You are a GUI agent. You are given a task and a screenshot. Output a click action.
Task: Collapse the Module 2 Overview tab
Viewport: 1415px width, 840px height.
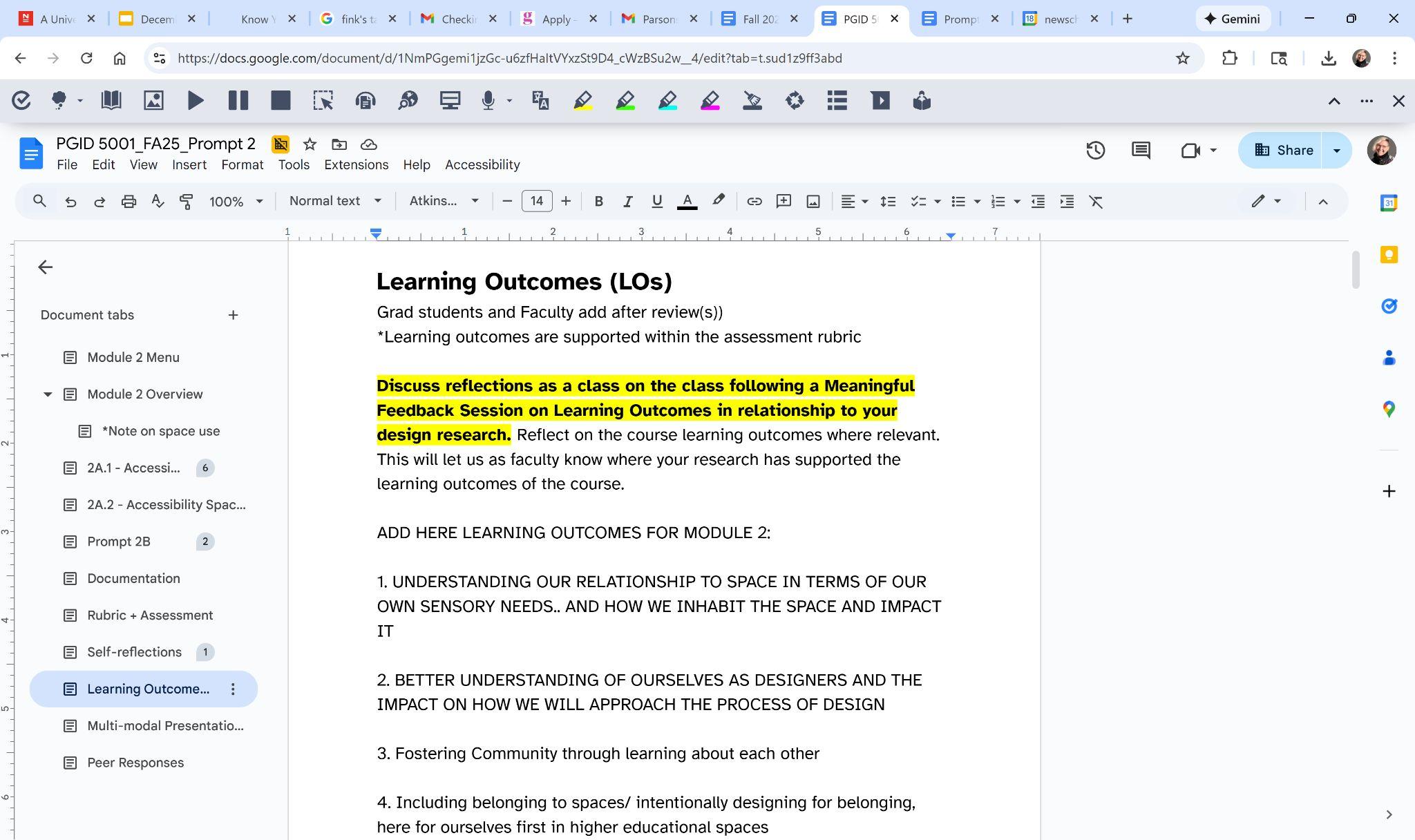(48, 394)
